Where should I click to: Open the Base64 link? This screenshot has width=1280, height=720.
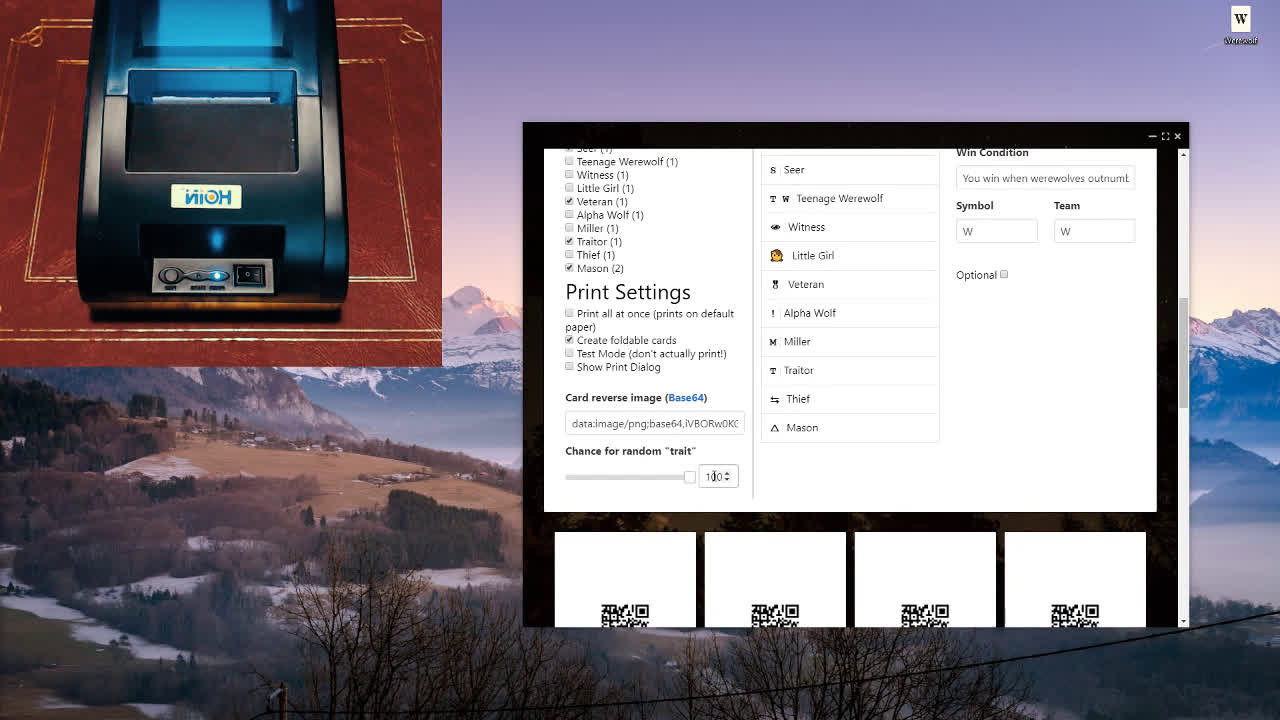click(686, 398)
